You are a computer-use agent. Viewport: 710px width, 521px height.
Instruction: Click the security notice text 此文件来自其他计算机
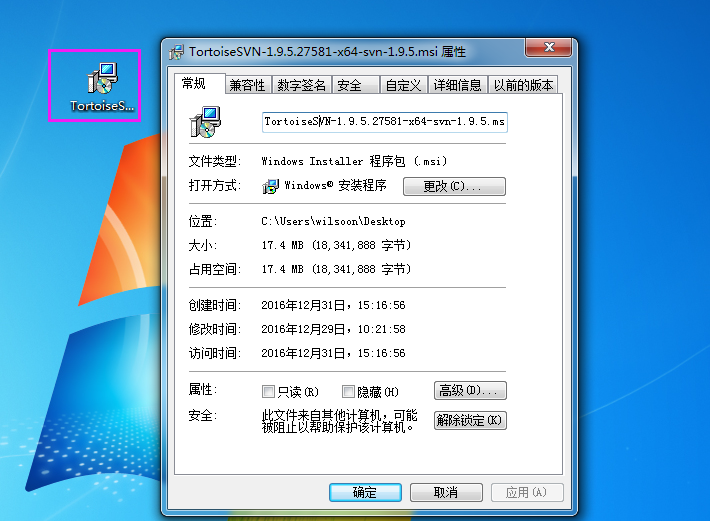[340, 421]
